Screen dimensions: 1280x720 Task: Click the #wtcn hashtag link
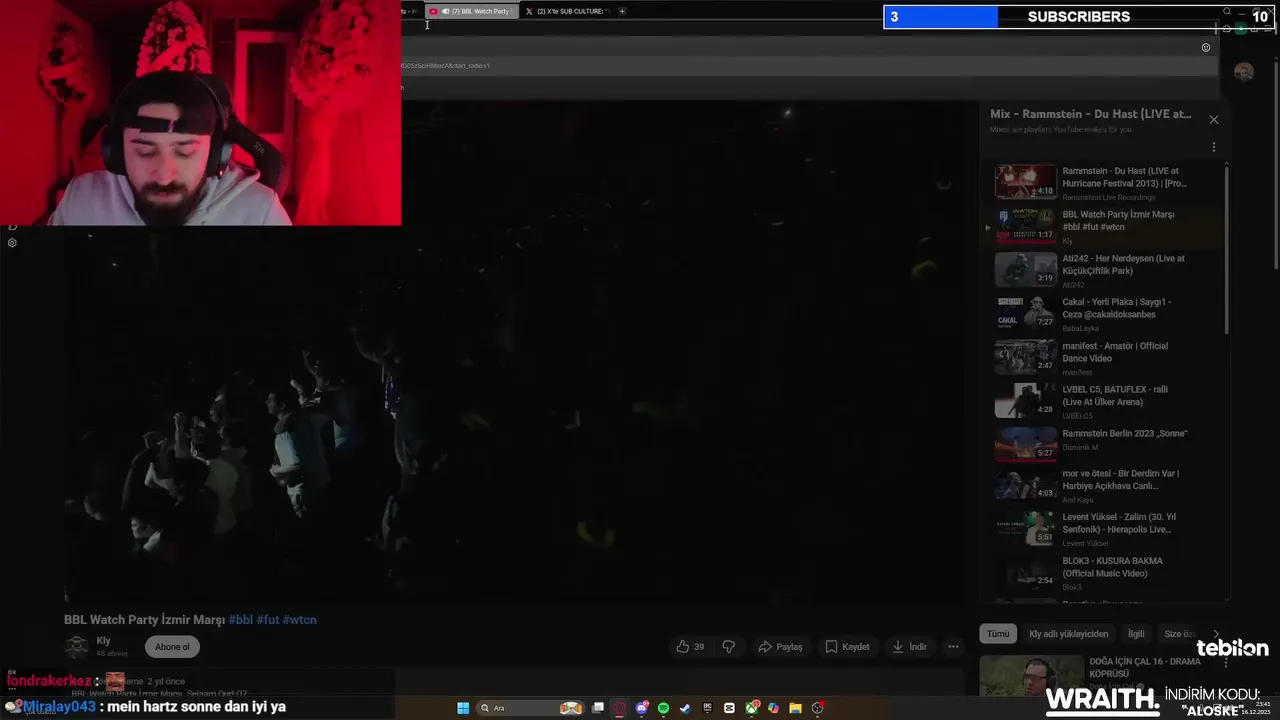(x=300, y=620)
